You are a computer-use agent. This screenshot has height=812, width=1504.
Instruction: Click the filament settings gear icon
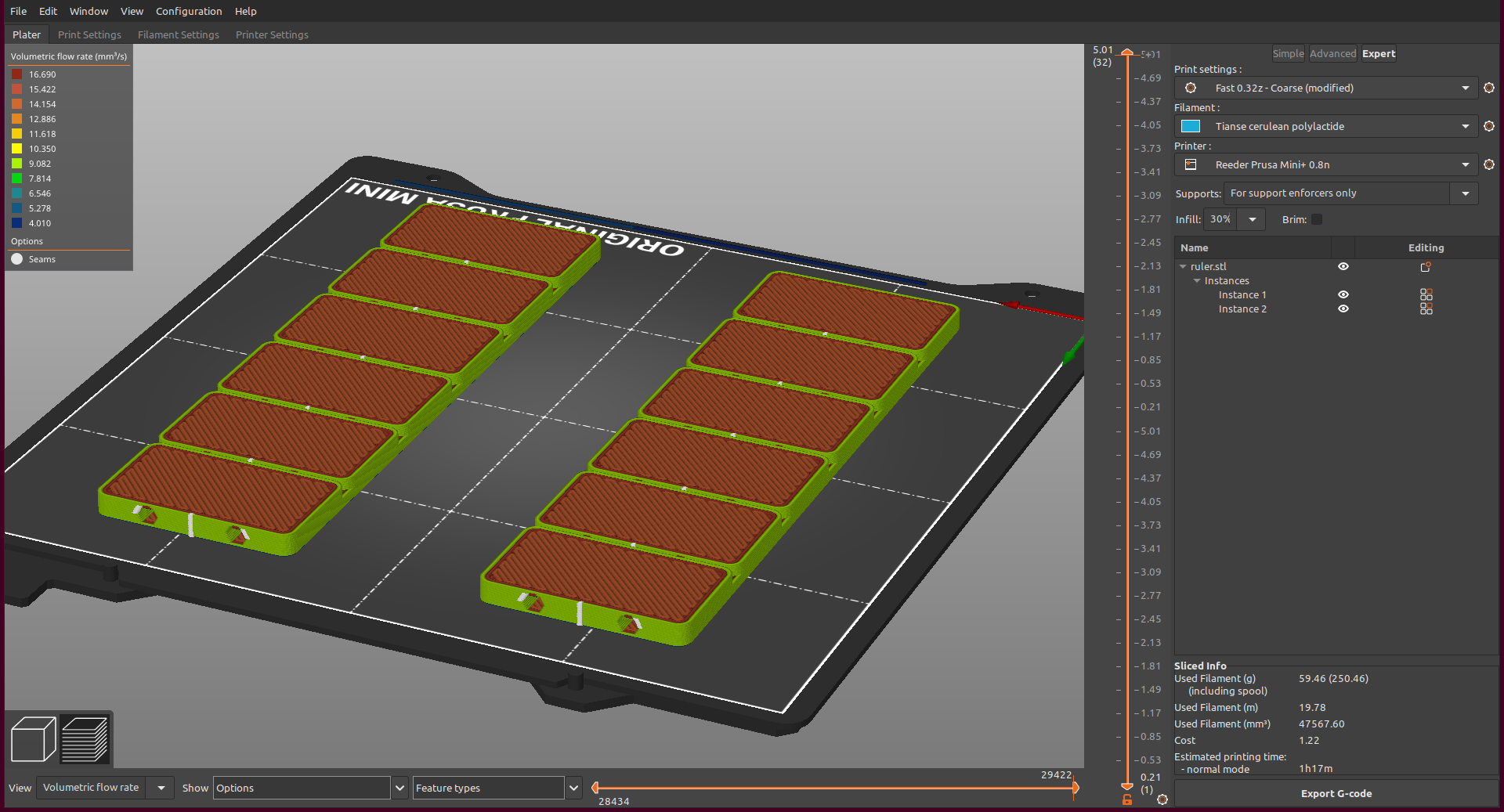coord(1489,126)
